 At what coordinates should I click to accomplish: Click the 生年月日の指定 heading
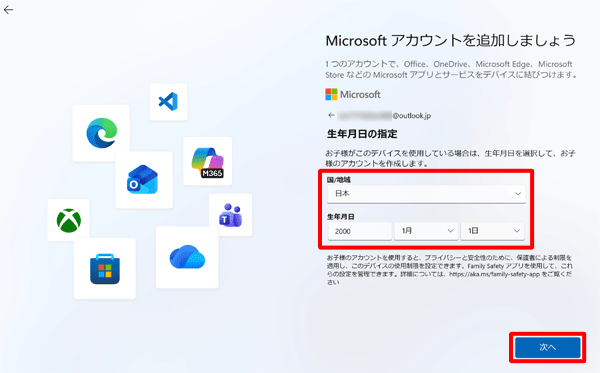[x=362, y=134]
